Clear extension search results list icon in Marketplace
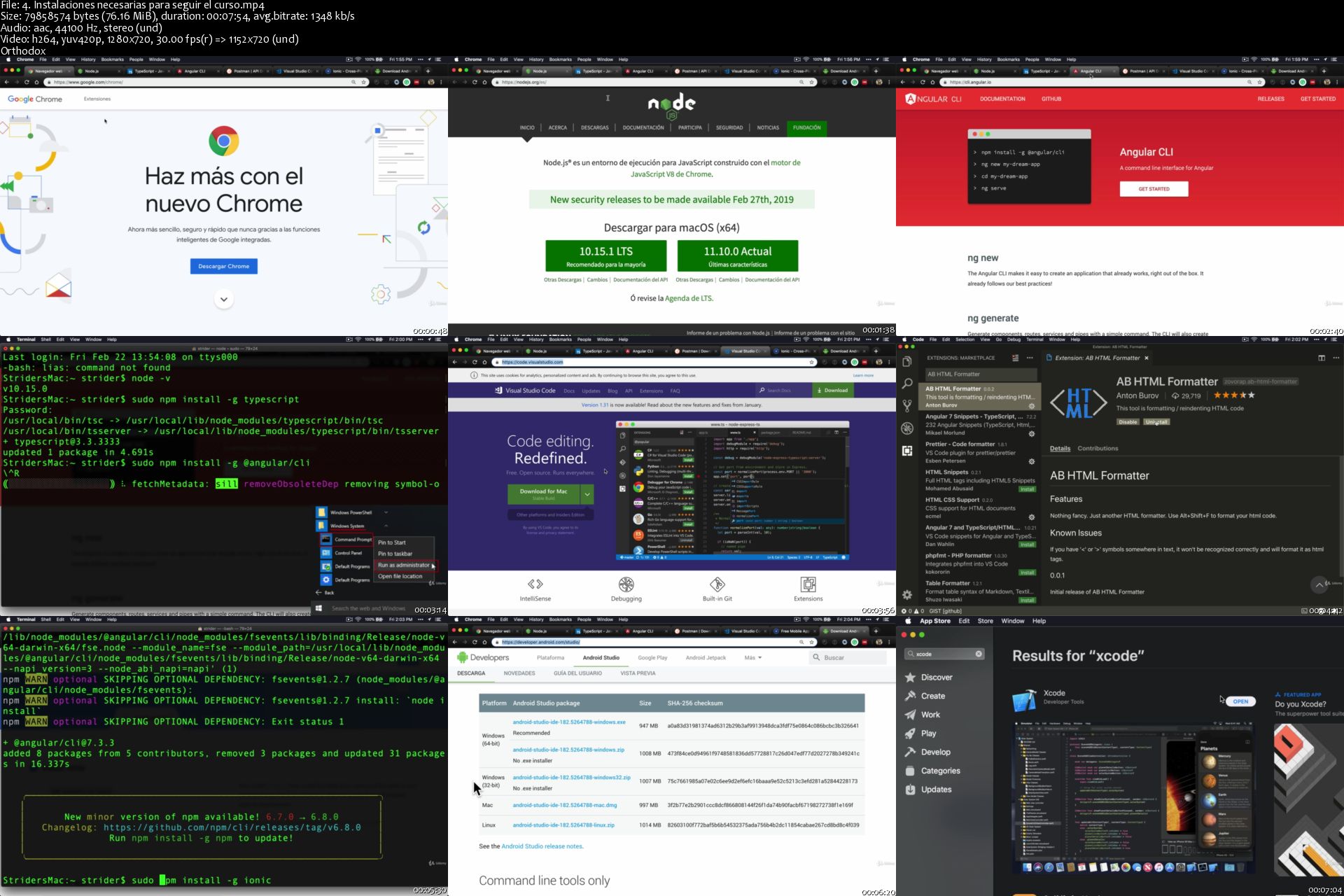1344x896 pixels. click(1015, 358)
